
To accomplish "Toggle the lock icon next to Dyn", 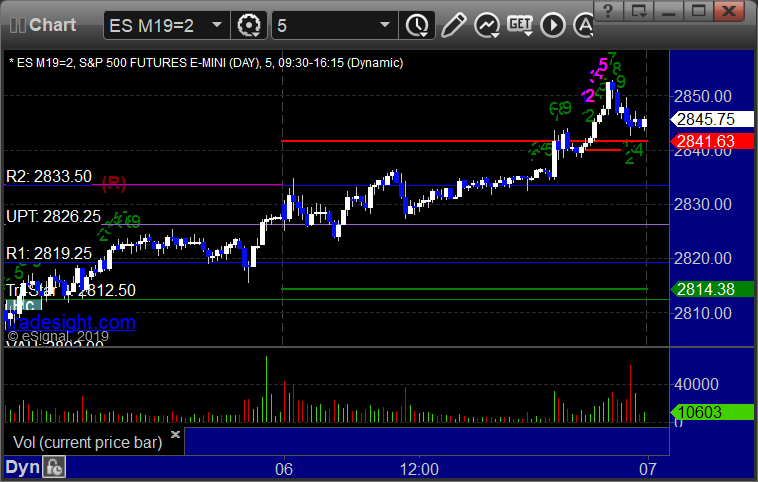I will (54, 467).
